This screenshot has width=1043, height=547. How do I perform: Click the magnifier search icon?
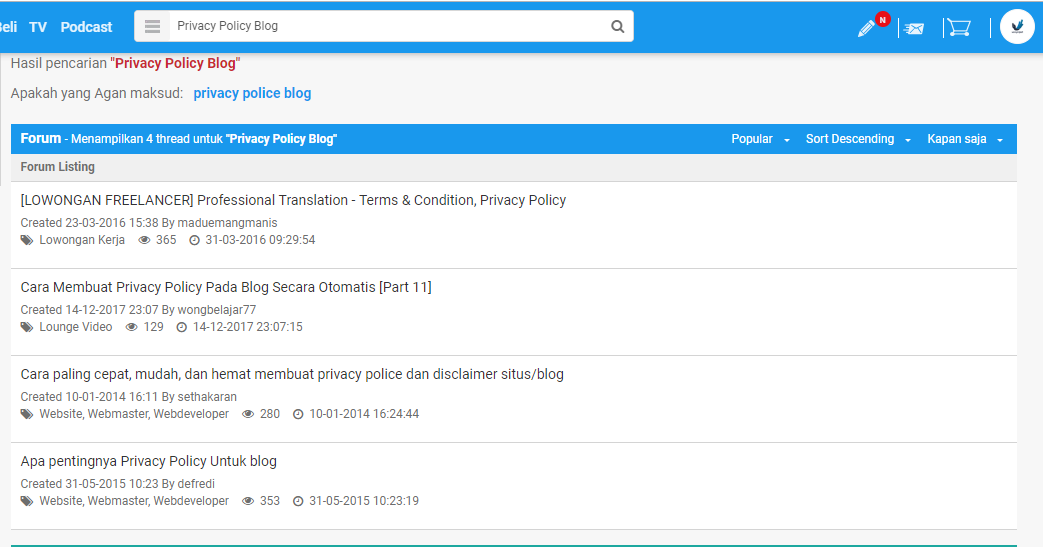click(618, 27)
